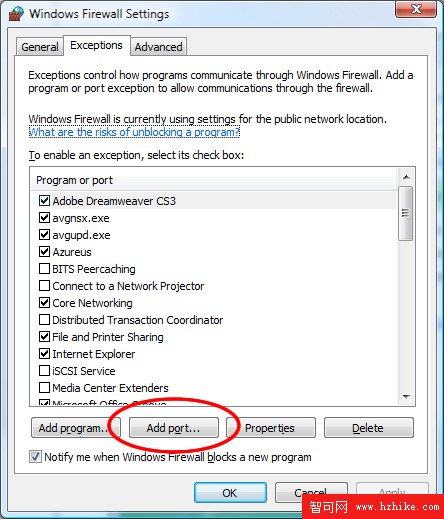Click the Windows Firewall title bar icon

(x=16, y=13)
